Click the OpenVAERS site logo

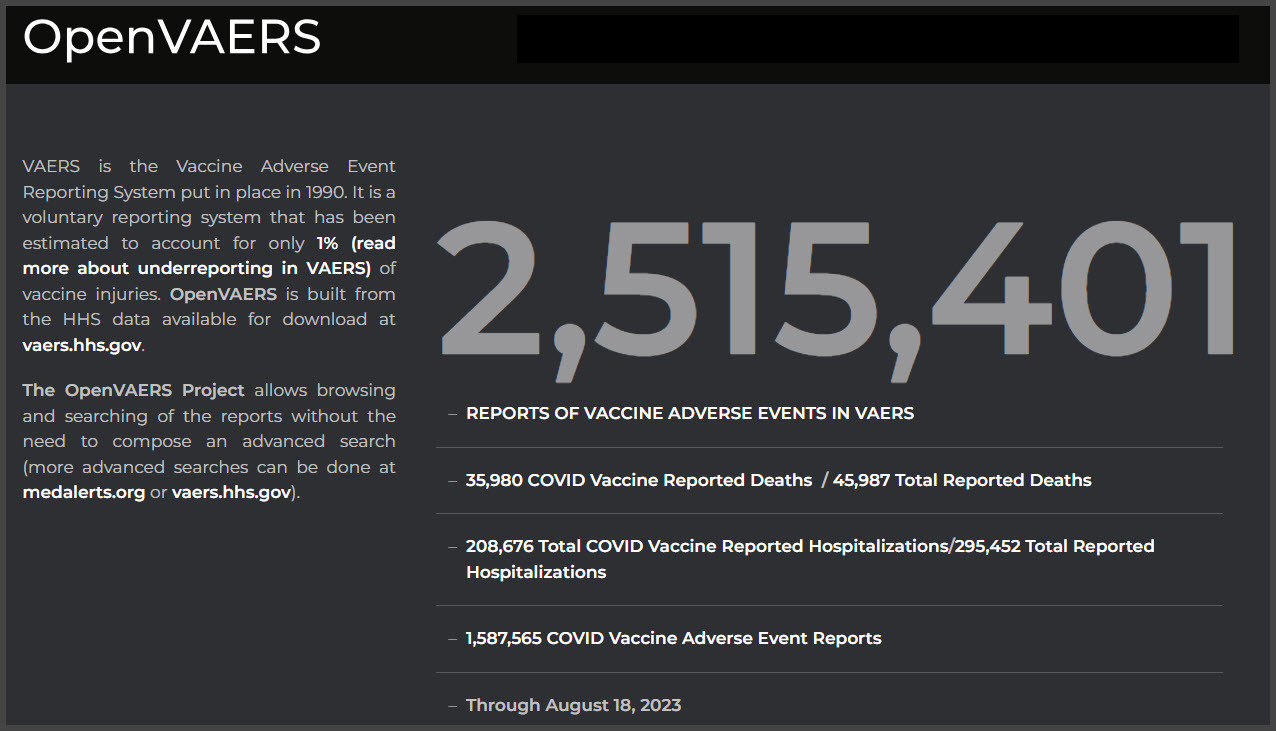point(171,37)
